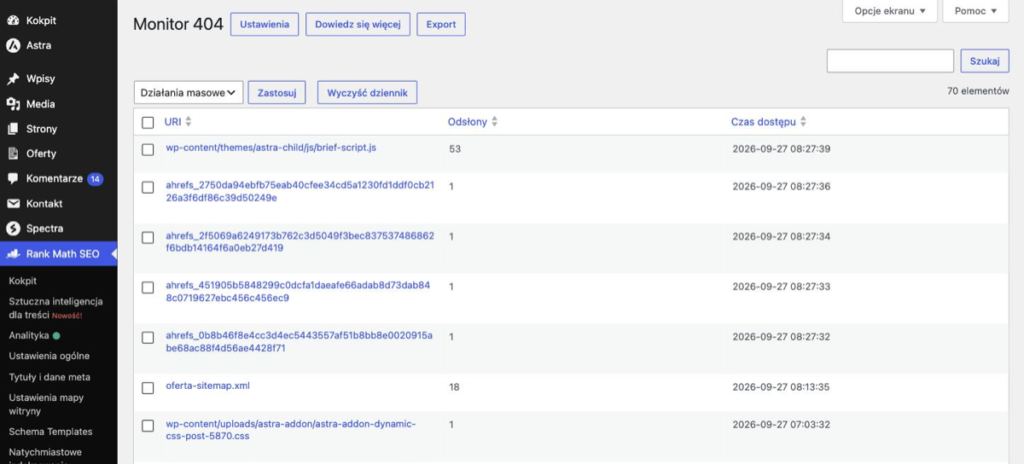Go to the Tytuły i dane meta submenu item

[50, 377]
